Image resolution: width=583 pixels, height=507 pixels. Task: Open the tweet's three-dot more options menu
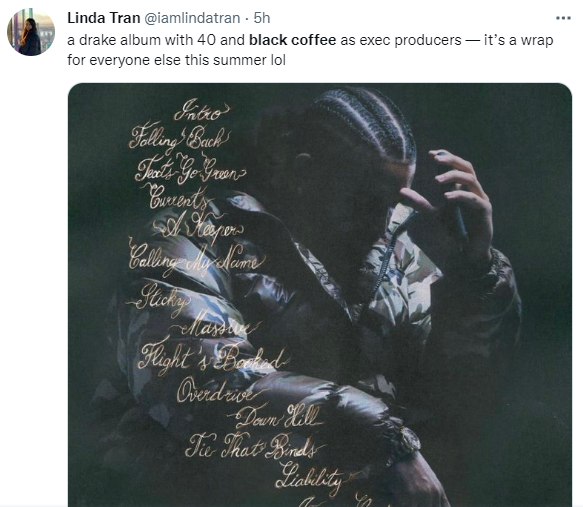click(563, 18)
